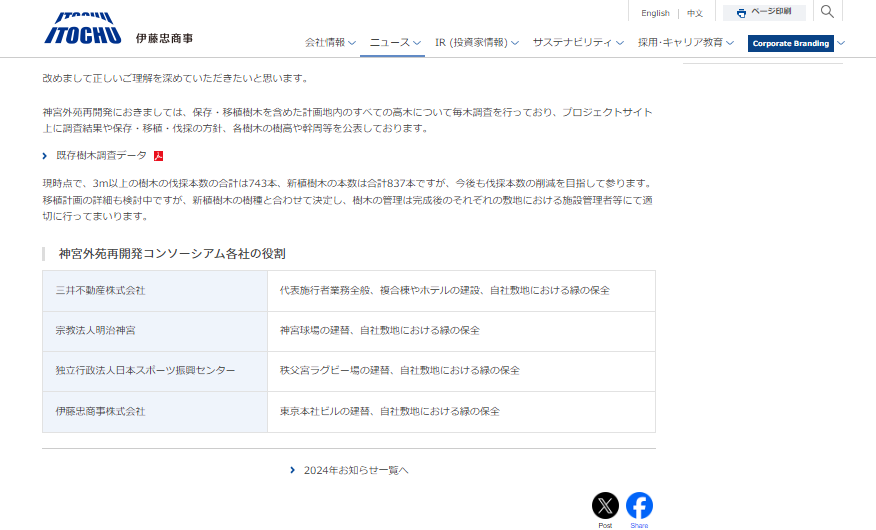Expand the 採用·キャリア教育 menu

click(x=686, y=42)
